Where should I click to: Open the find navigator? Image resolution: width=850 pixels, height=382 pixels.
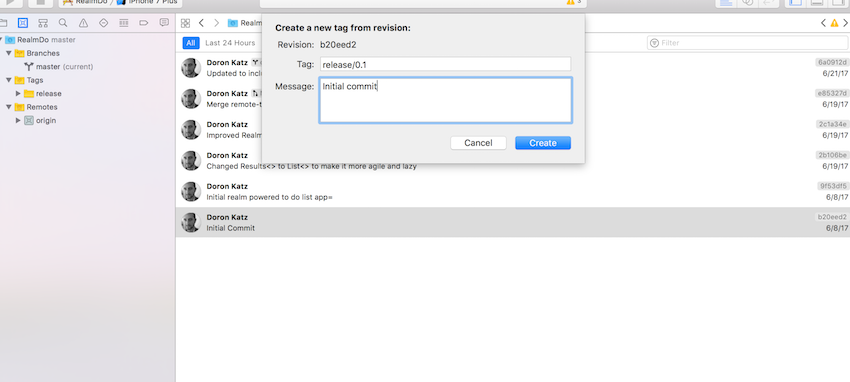coord(63,23)
